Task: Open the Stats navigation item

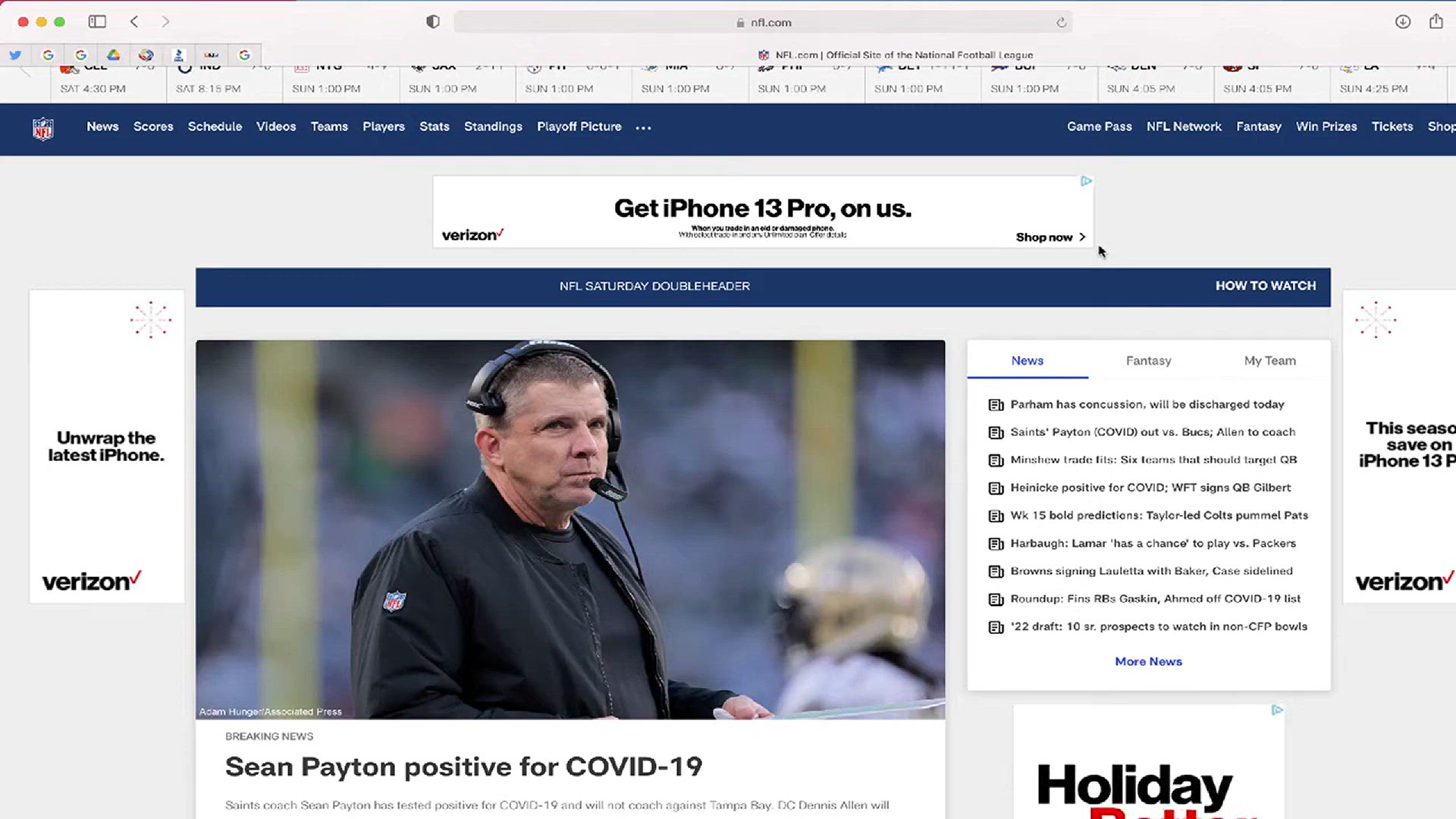Action: point(435,127)
